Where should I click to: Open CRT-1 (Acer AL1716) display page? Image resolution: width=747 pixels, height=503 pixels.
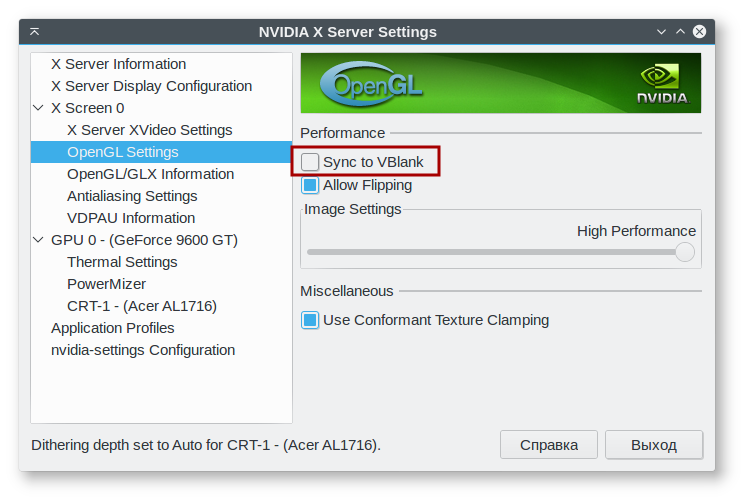142,306
